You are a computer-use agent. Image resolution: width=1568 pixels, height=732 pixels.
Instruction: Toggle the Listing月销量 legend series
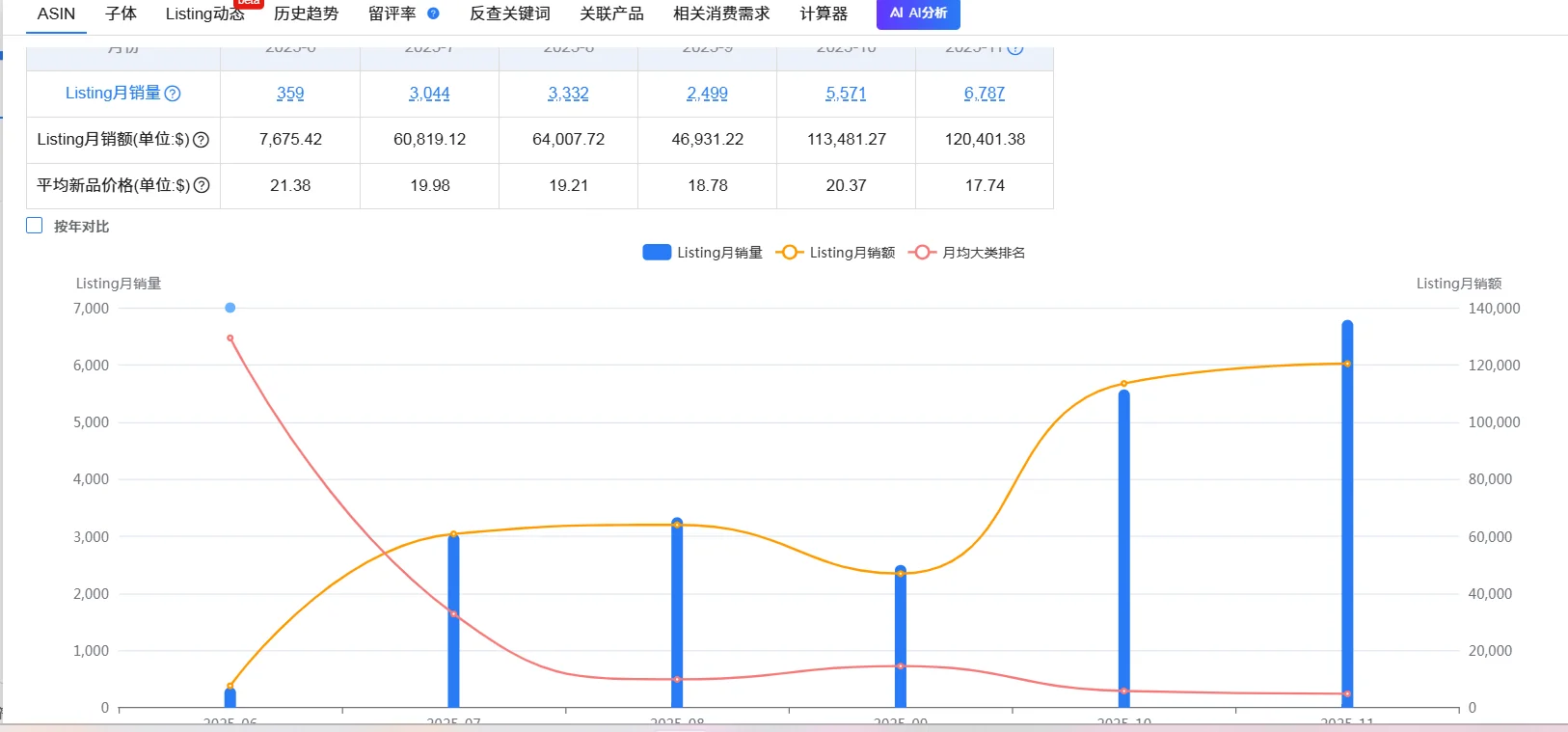point(702,253)
